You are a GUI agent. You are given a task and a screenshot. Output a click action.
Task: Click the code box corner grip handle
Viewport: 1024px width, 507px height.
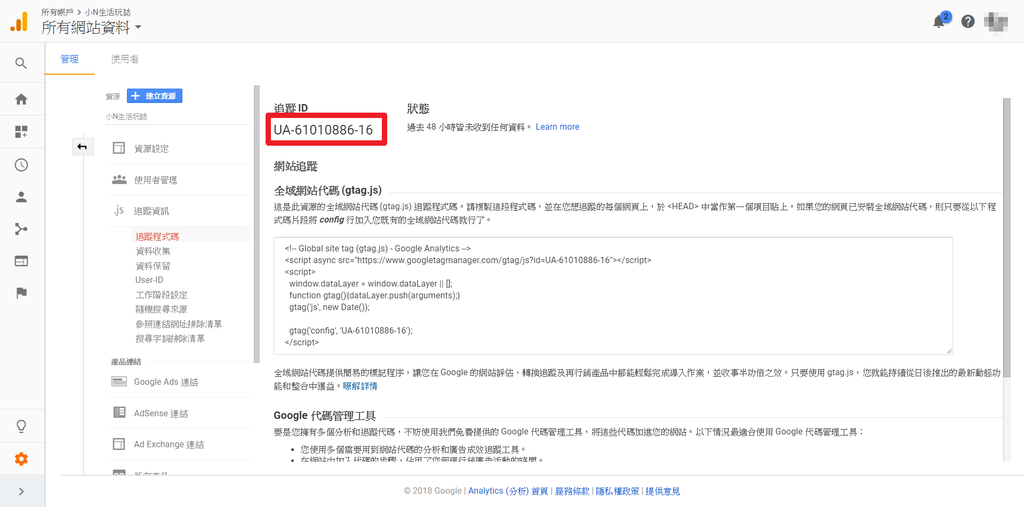[x=949, y=351]
